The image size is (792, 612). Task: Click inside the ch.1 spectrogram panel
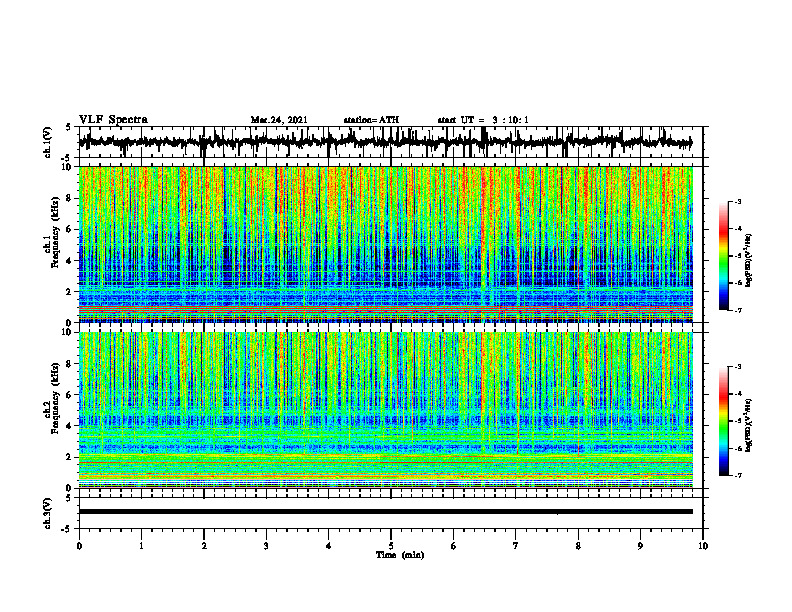click(386, 244)
